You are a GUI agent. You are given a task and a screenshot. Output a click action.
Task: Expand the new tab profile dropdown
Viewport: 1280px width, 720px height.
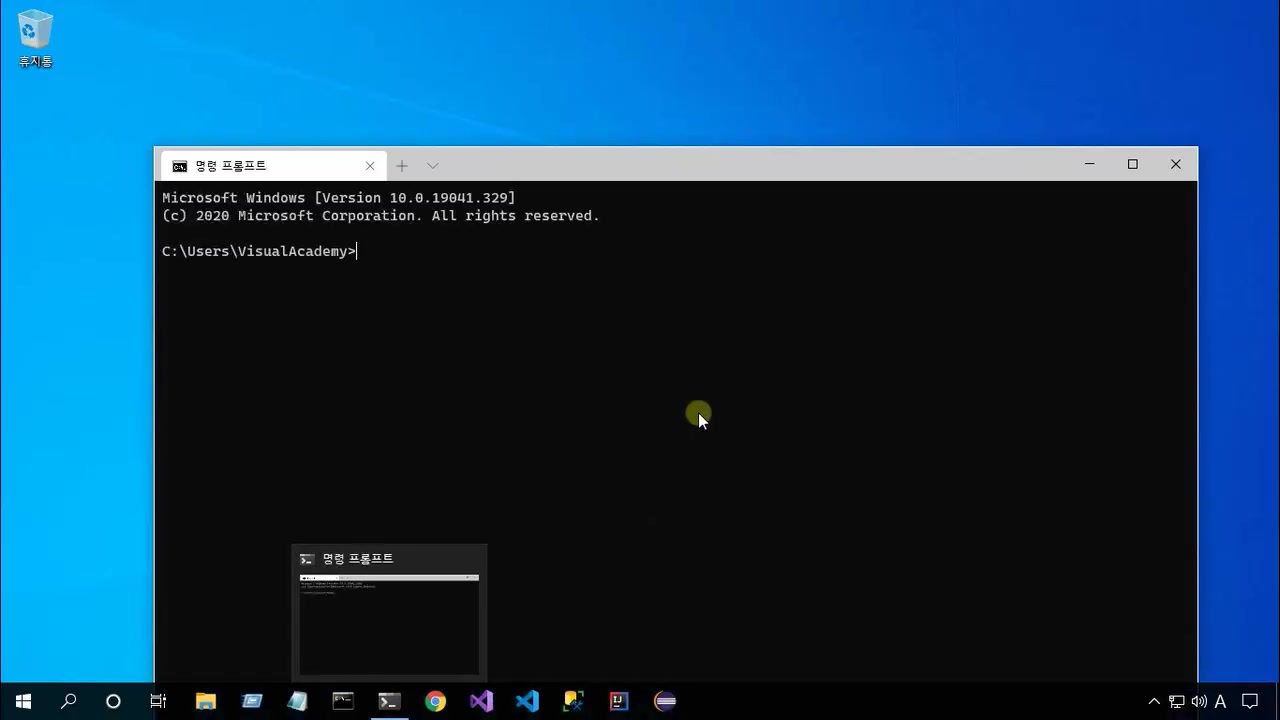(432, 166)
